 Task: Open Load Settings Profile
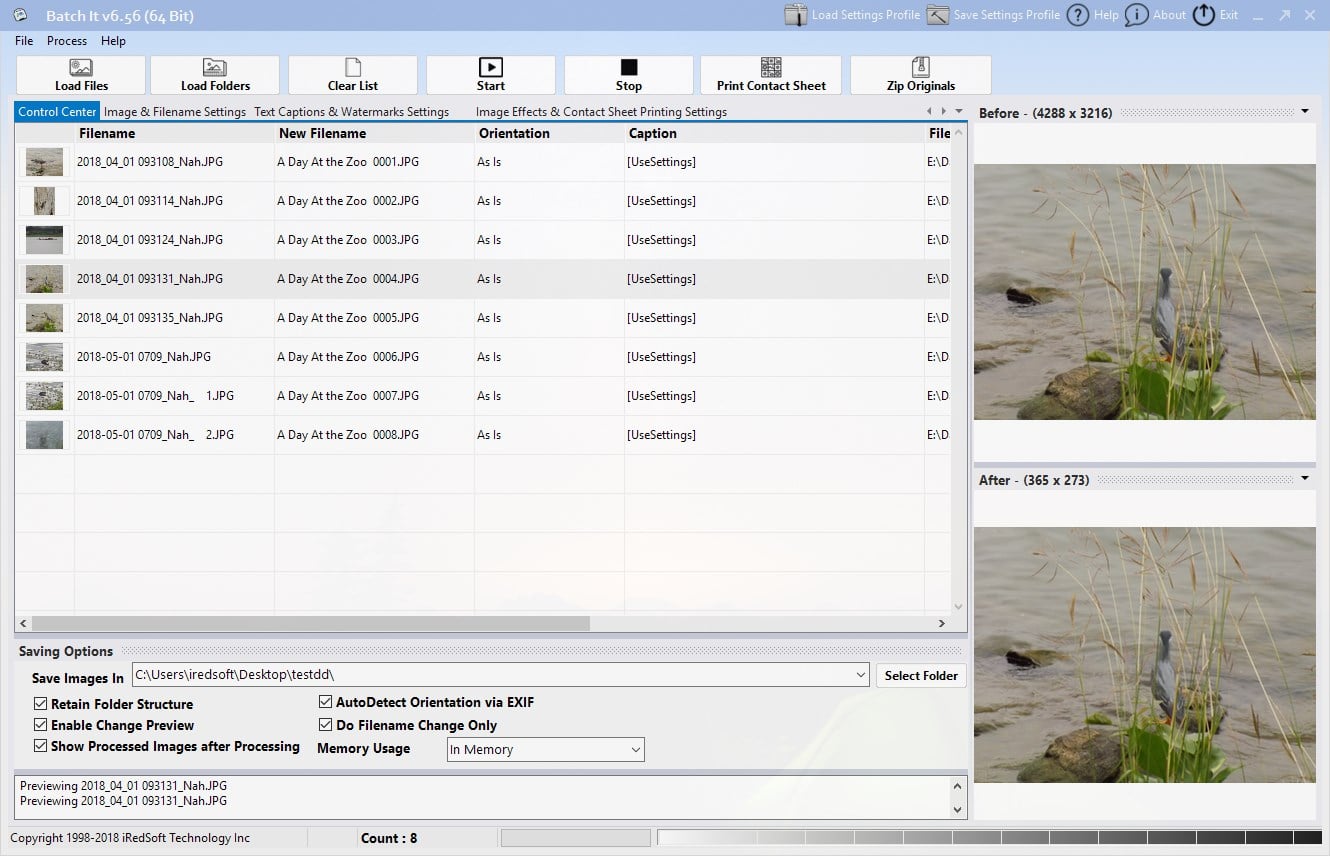pos(796,15)
